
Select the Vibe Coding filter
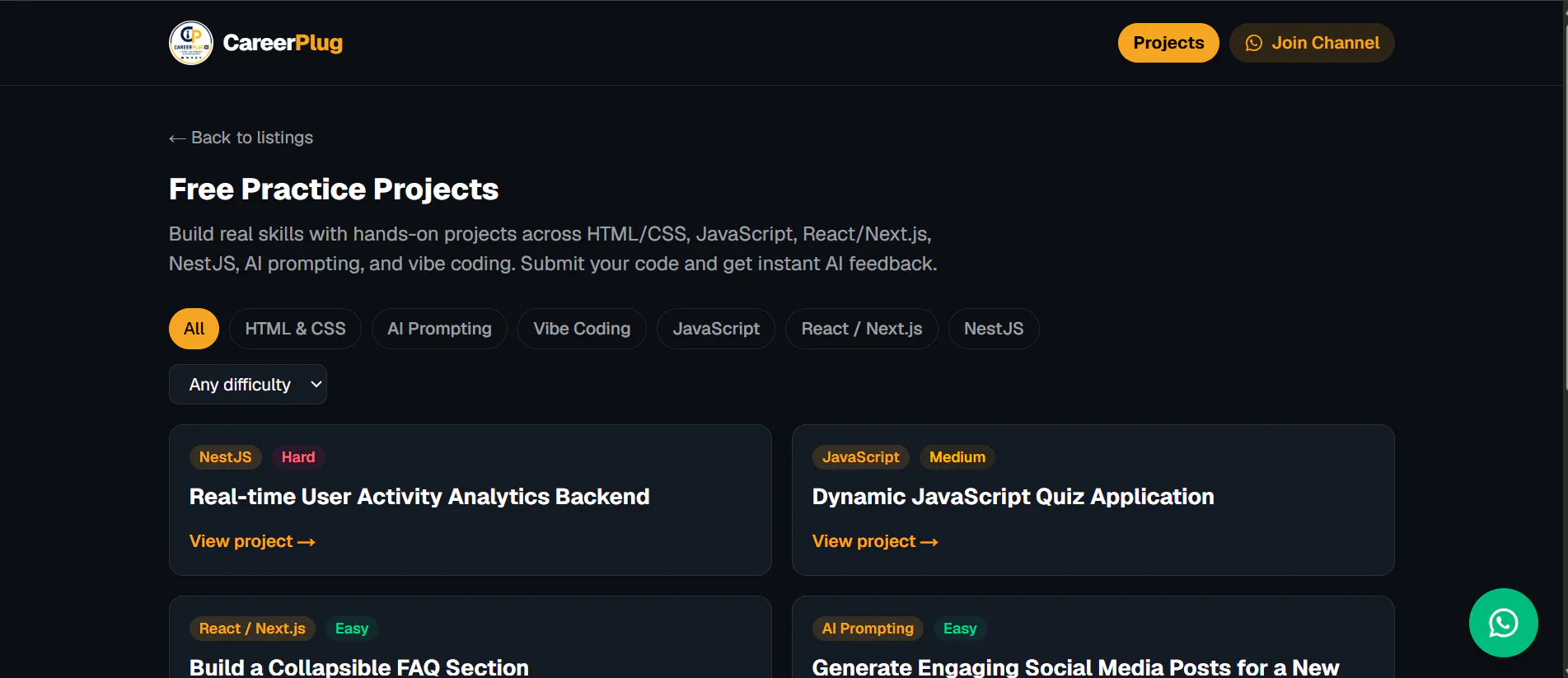pyautogui.click(x=582, y=329)
